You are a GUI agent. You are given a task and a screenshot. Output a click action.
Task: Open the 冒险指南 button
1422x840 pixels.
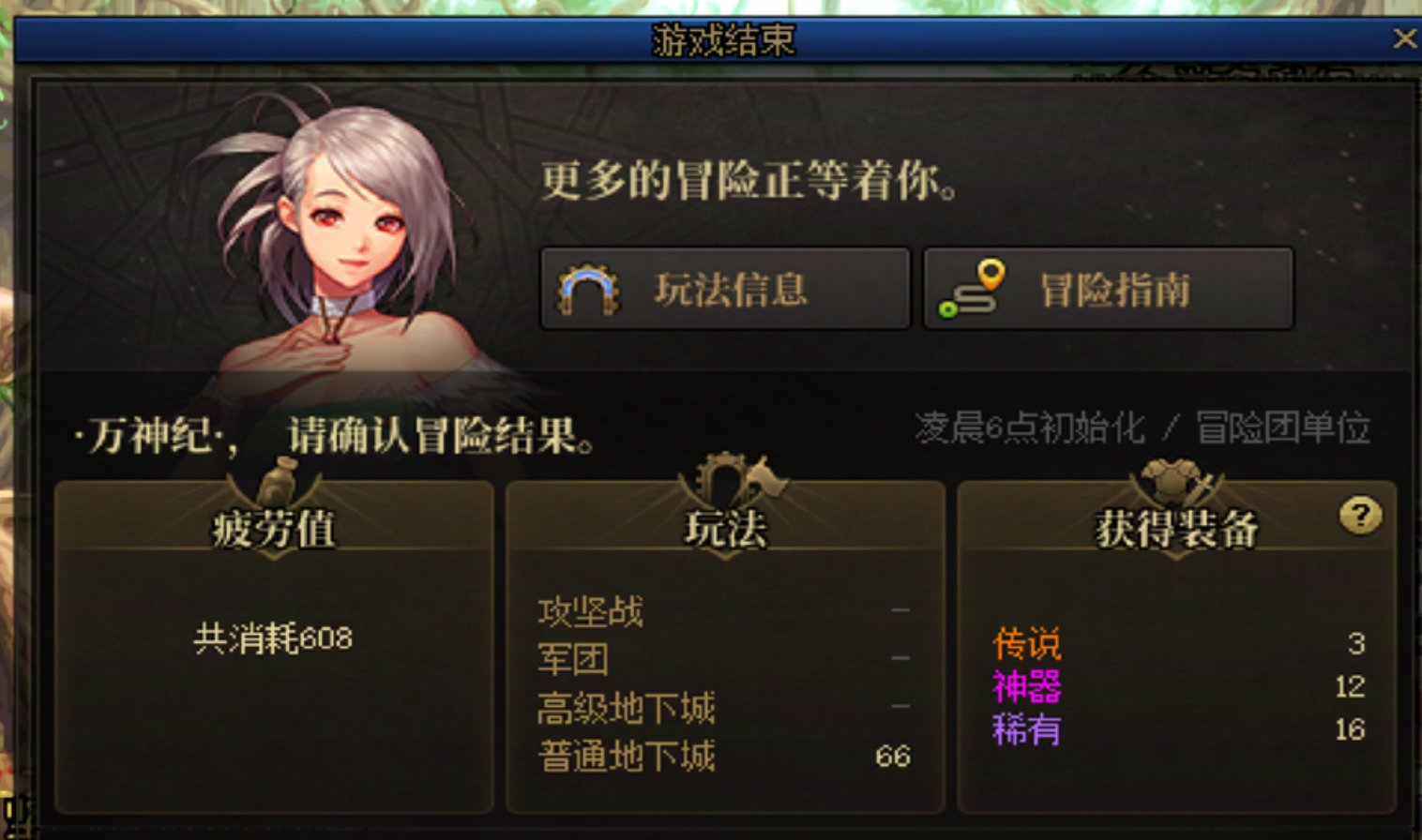click(1108, 288)
